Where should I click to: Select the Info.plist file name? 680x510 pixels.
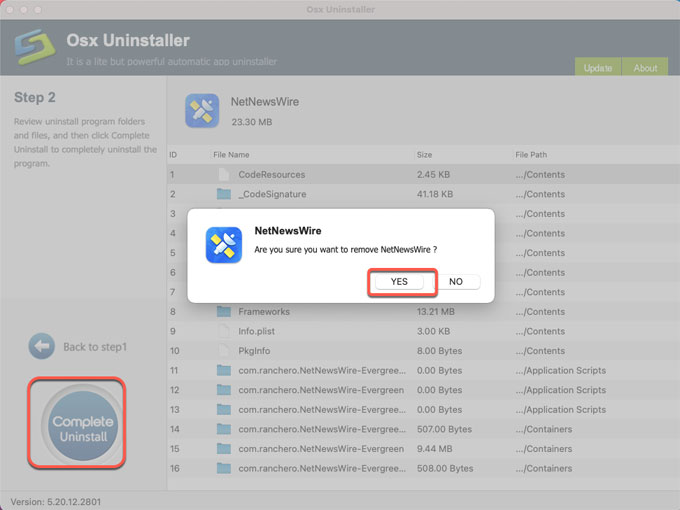pyautogui.click(x=256, y=331)
